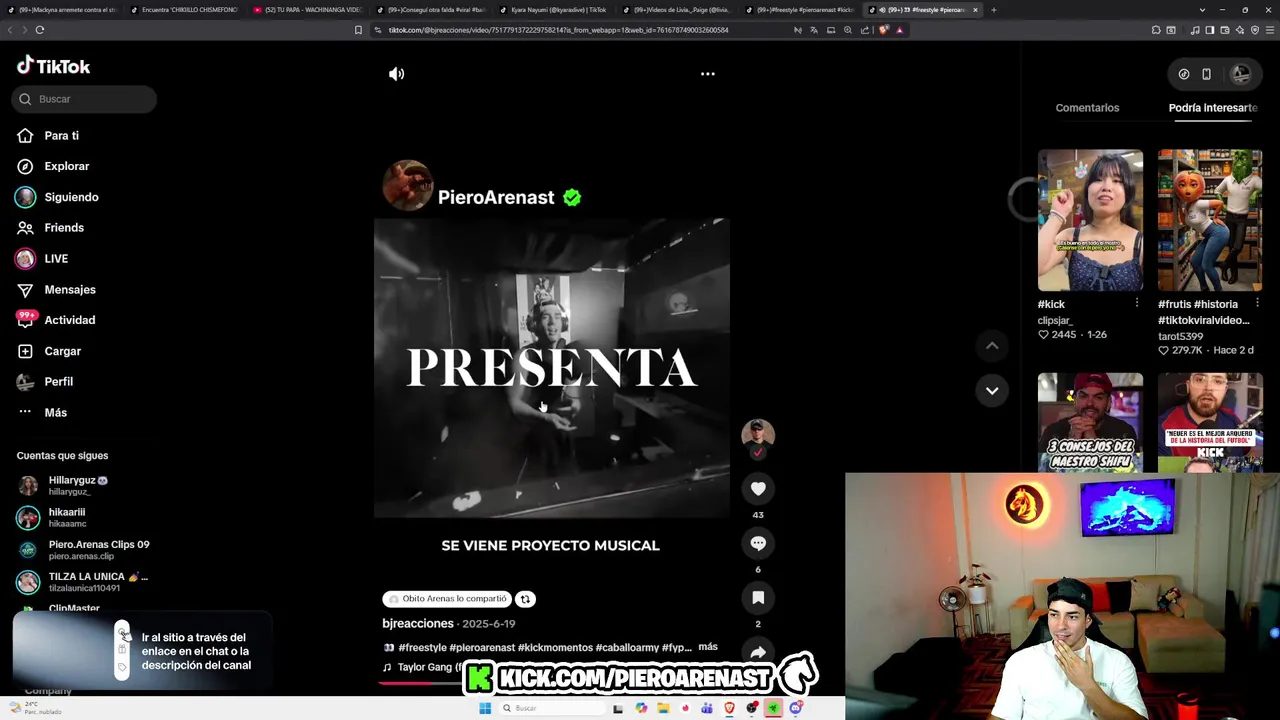Open the Brave Shields lion icon
Viewport: 1280px width, 720px height.
(x=884, y=29)
